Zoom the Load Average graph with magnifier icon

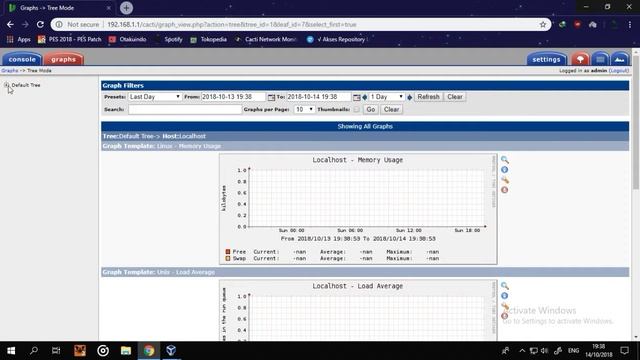tap(505, 286)
